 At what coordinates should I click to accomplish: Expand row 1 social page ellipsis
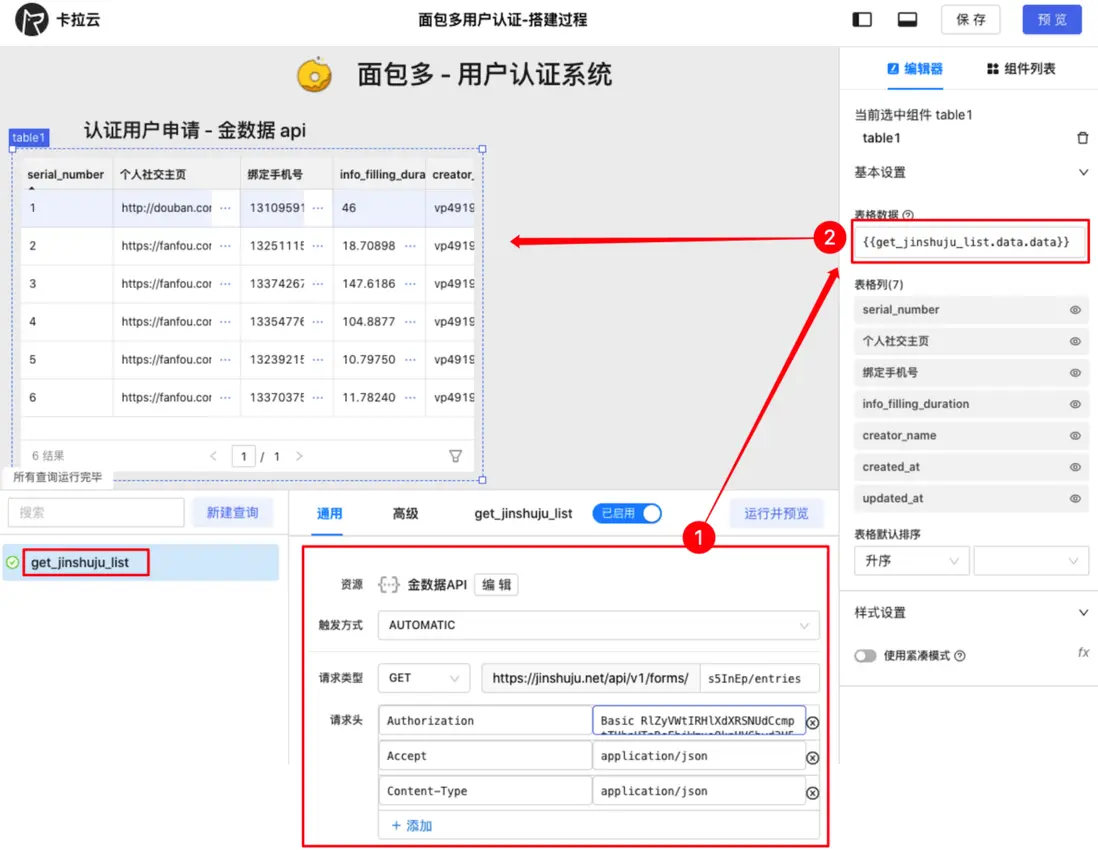pos(225,208)
